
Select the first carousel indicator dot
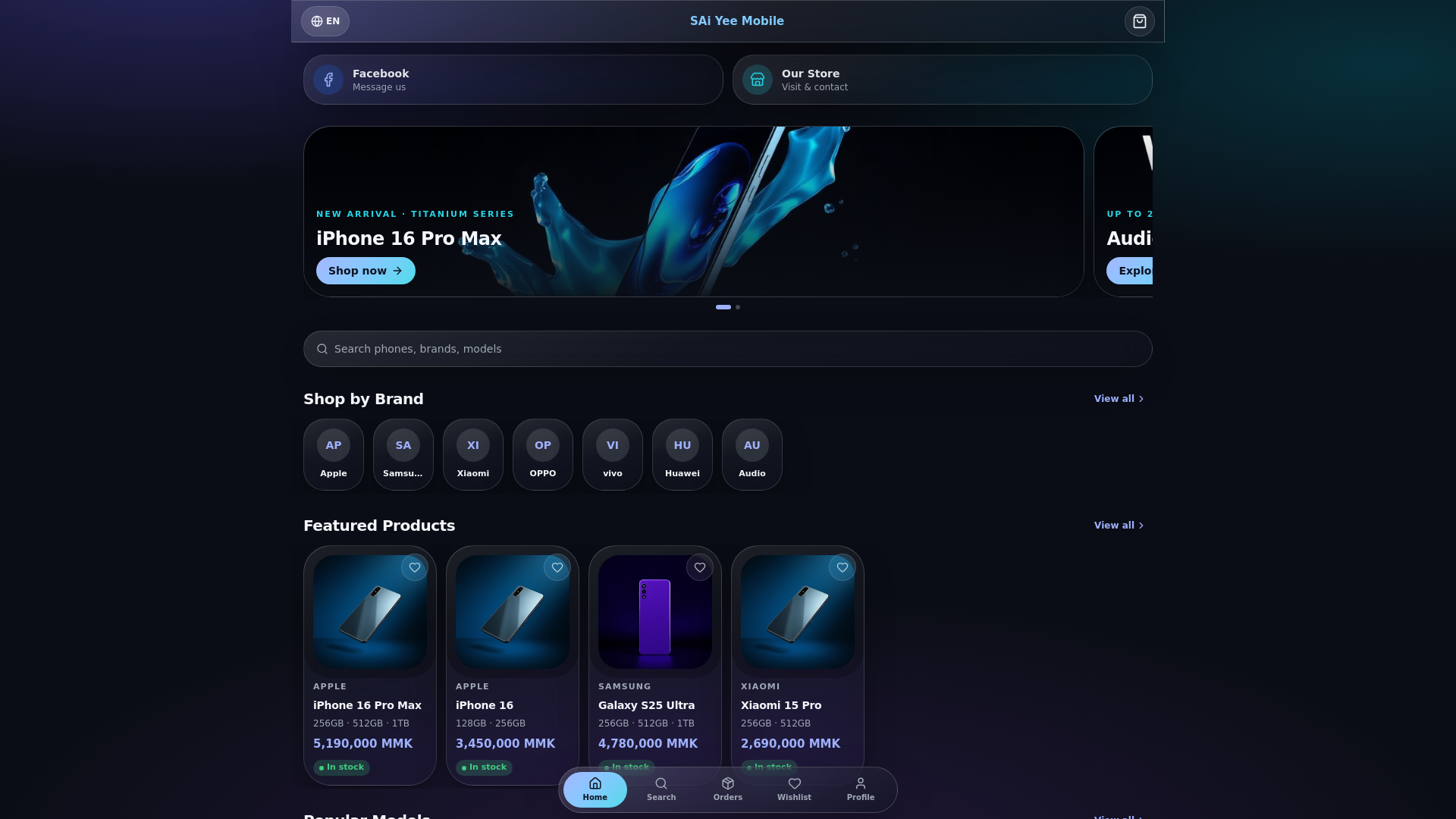click(x=723, y=307)
